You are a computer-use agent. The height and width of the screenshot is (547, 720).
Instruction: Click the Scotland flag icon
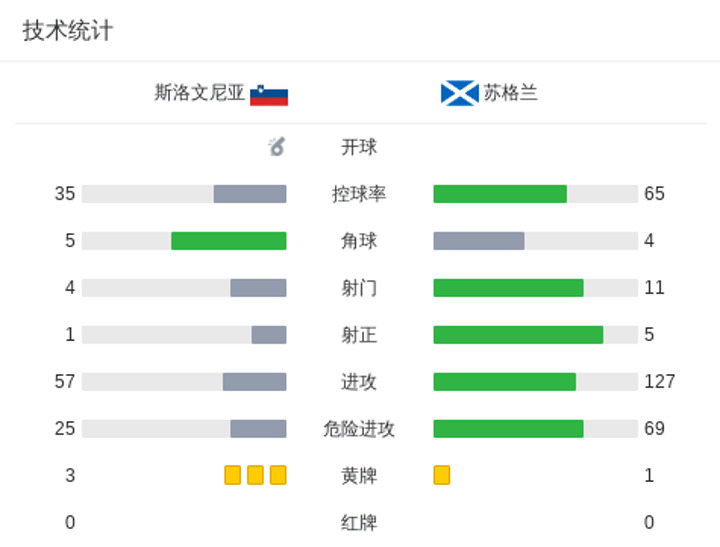pyautogui.click(x=460, y=93)
